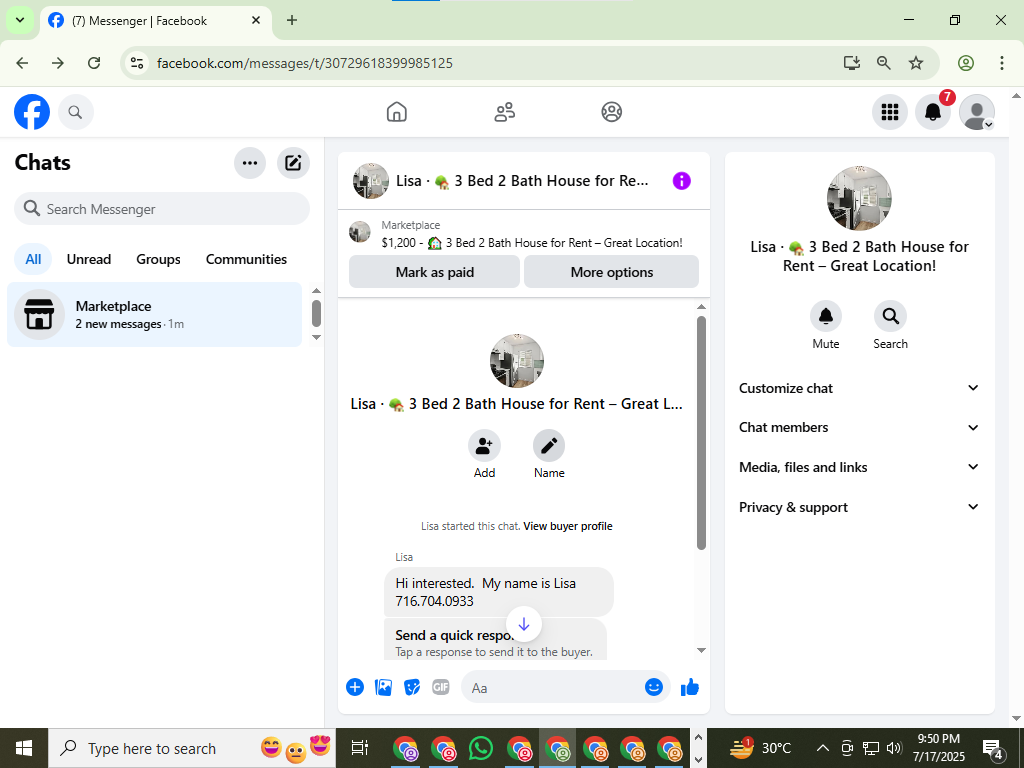The height and width of the screenshot is (768, 1024).
Task: Start a new message with compose icon
Action: click(293, 163)
